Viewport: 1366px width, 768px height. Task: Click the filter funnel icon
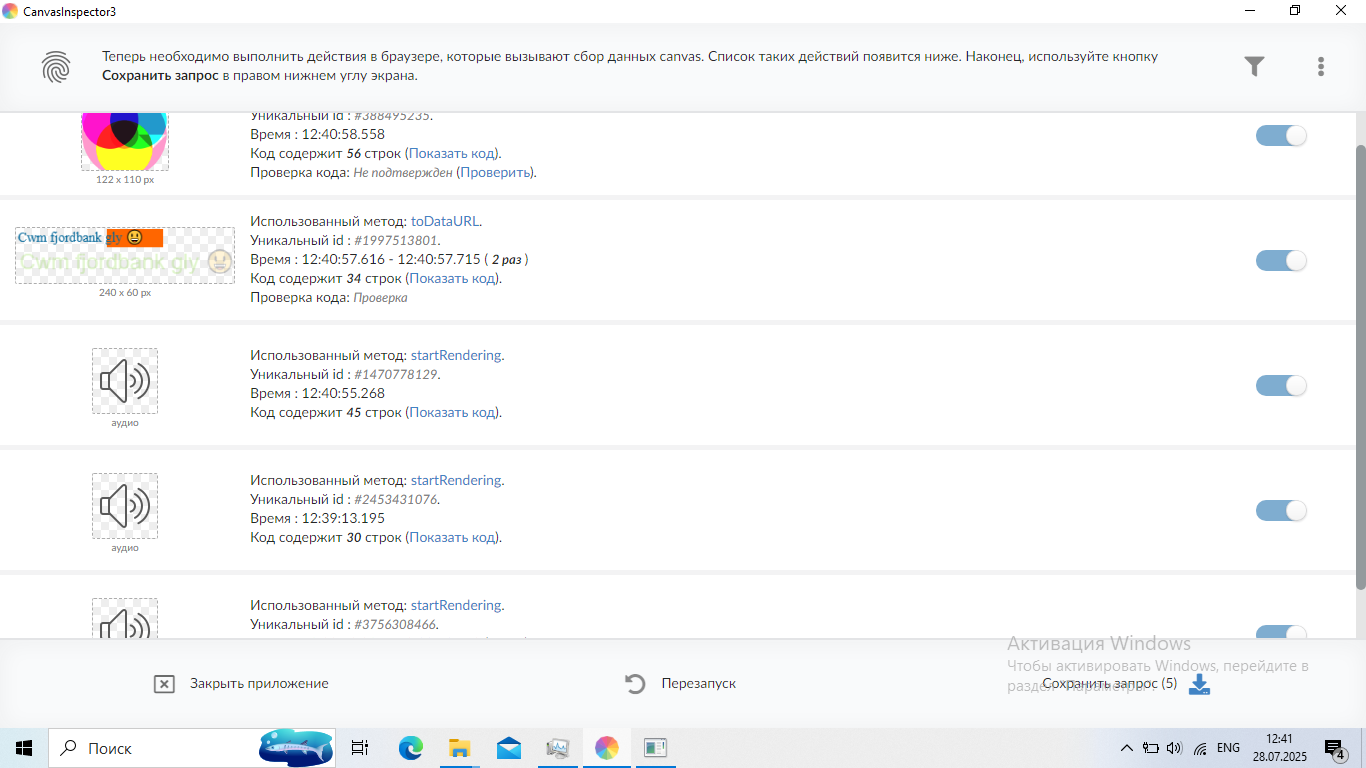(x=1254, y=66)
